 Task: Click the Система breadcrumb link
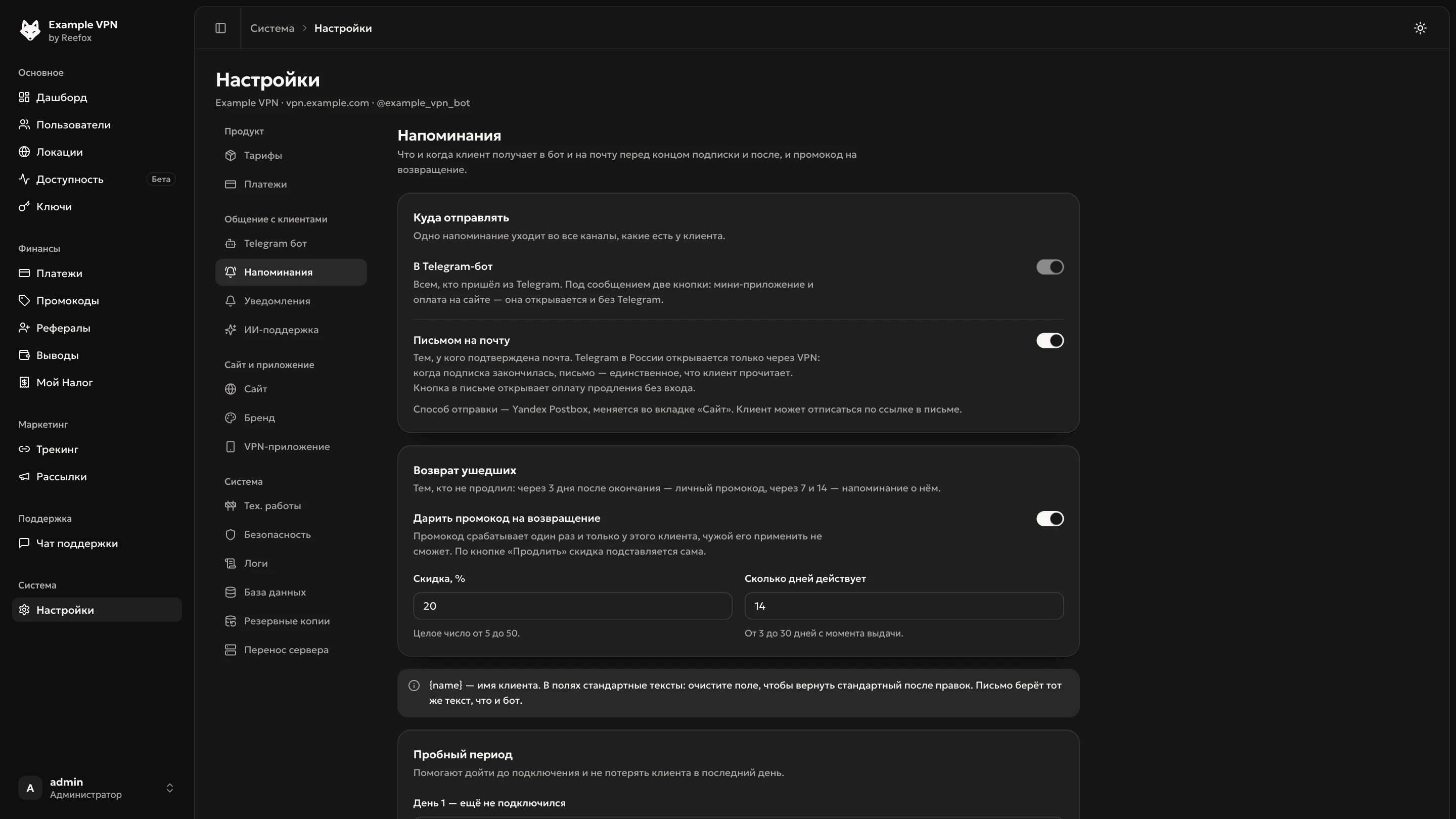coord(272,28)
